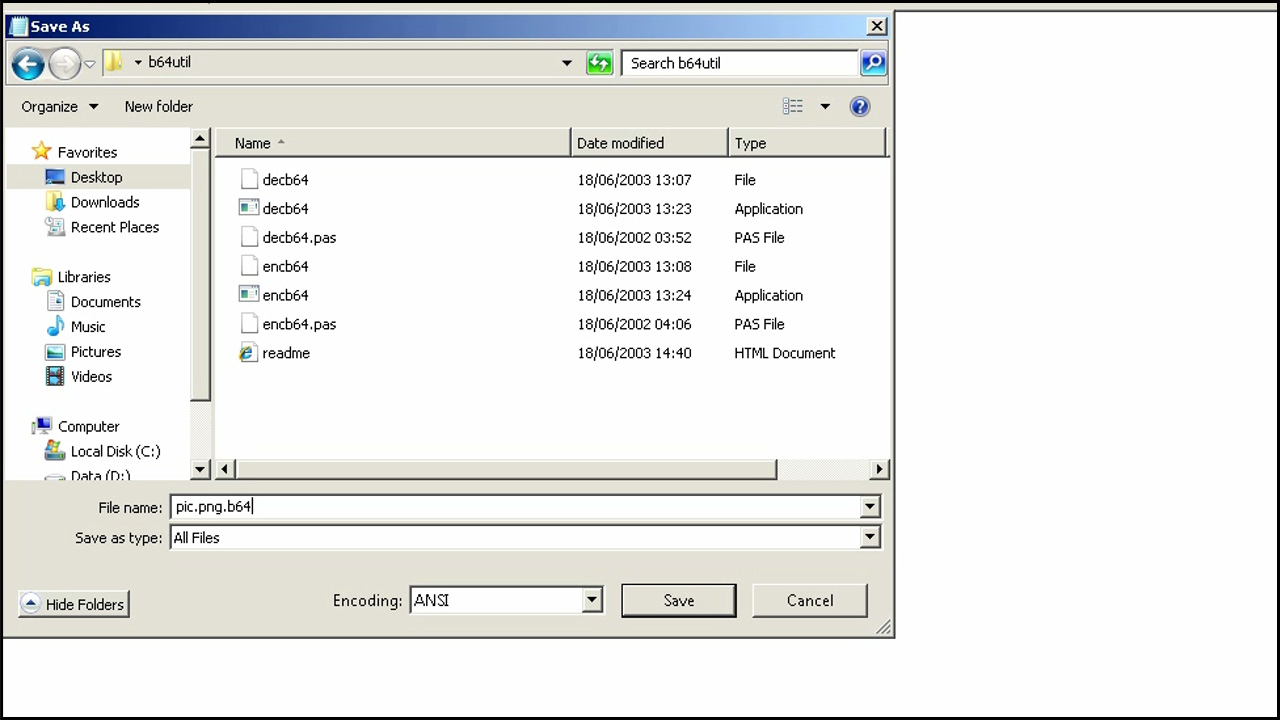Click into the Search b64util field
1280x720 pixels.
tap(739, 63)
